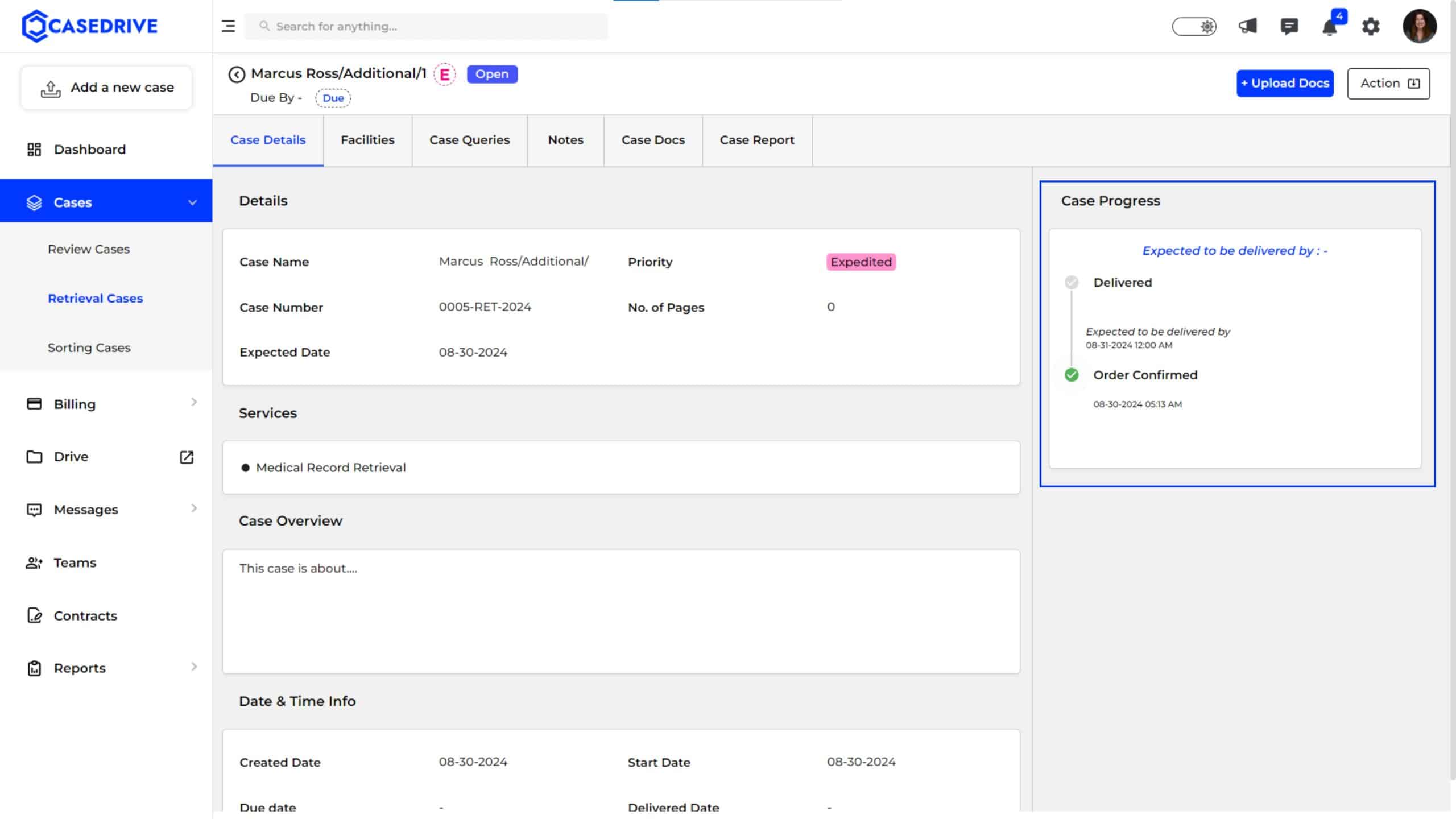The width and height of the screenshot is (1456, 819).
Task: Click the Expedited priority label
Action: click(x=861, y=262)
